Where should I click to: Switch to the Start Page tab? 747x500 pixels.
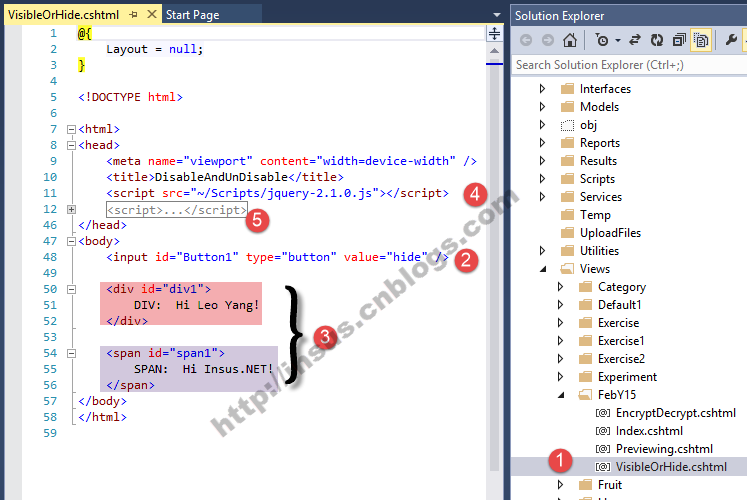[x=192, y=15]
